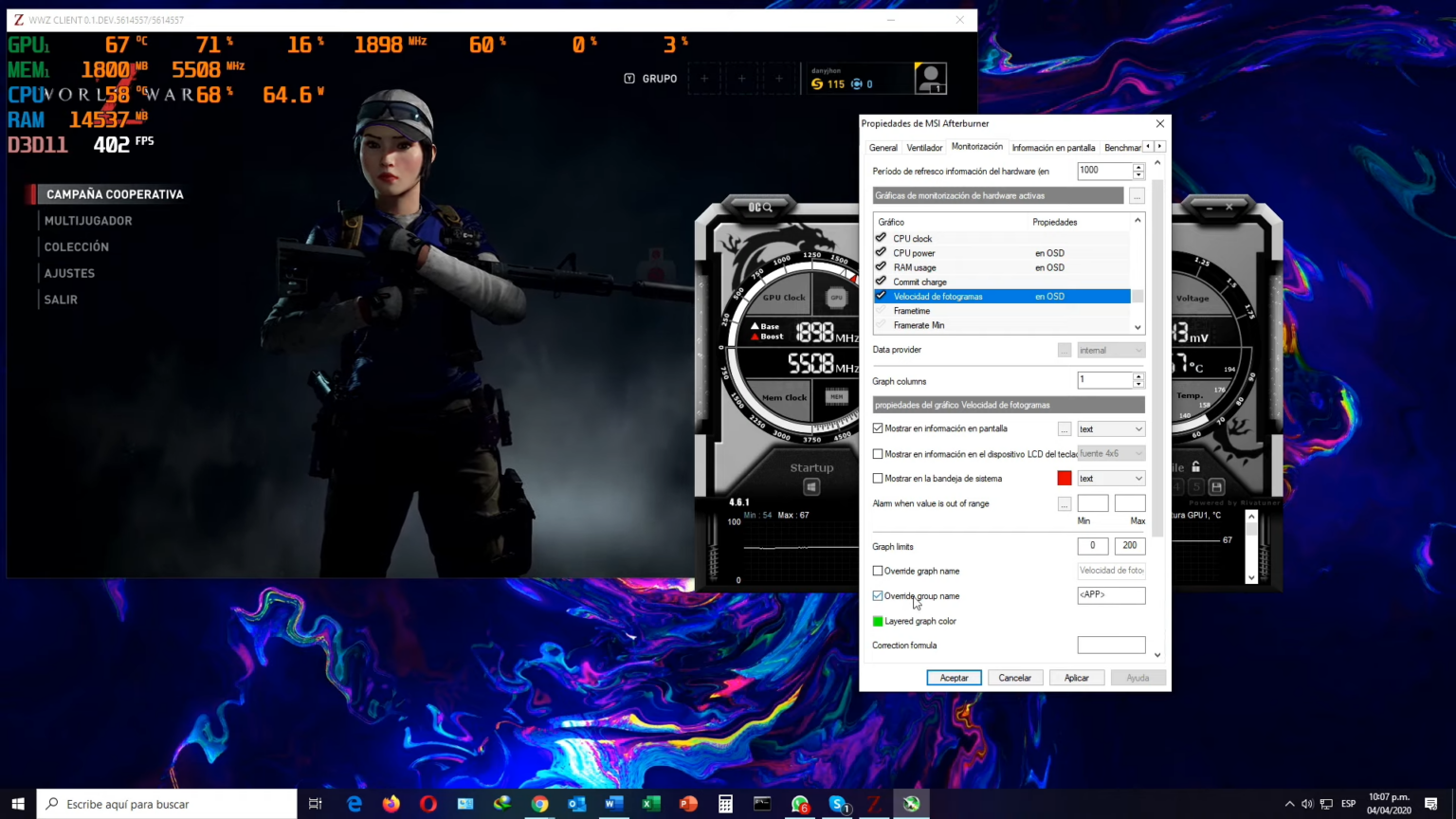This screenshot has width=1456, height=819.
Task: Enable Mostrar en la bandeja de sistema
Action: tap(878, 478)
